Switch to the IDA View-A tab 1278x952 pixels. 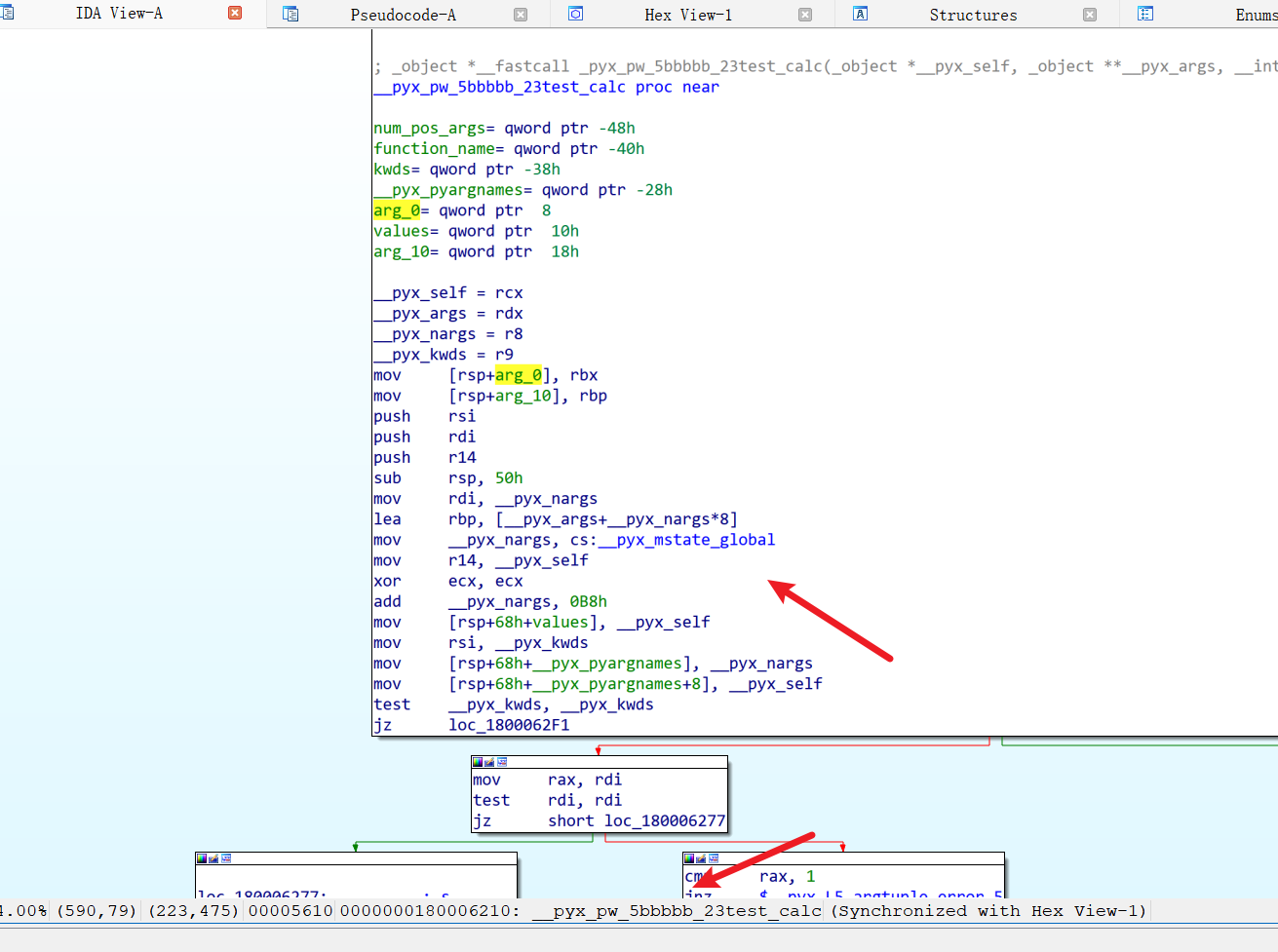coord(119,14)
